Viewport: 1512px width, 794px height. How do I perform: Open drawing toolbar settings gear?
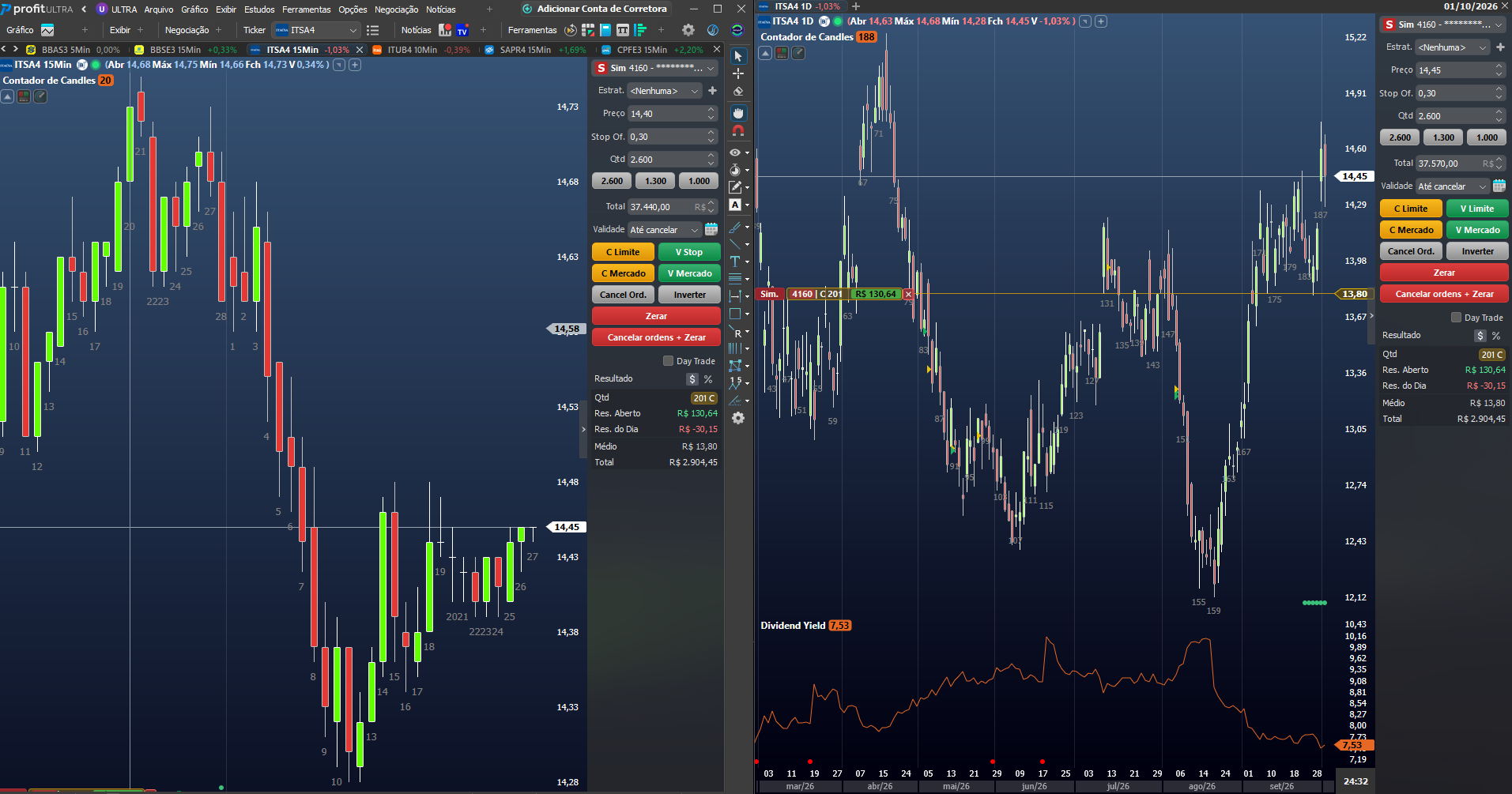[x=738, y=418]
